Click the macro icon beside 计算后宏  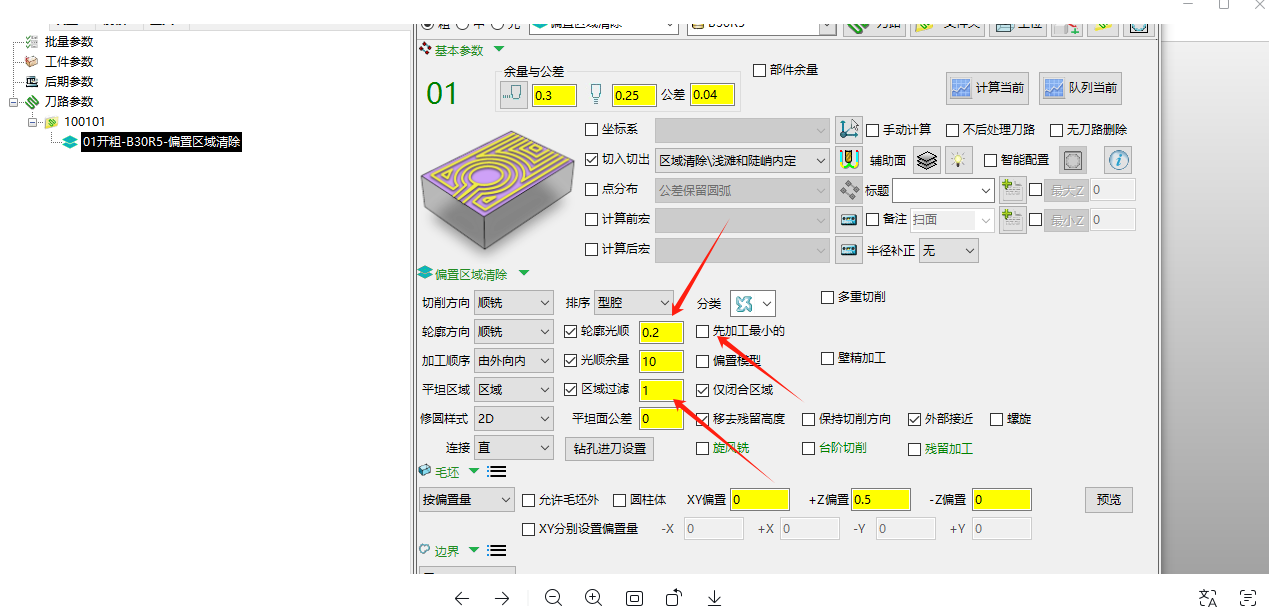[x=848, y=249]
